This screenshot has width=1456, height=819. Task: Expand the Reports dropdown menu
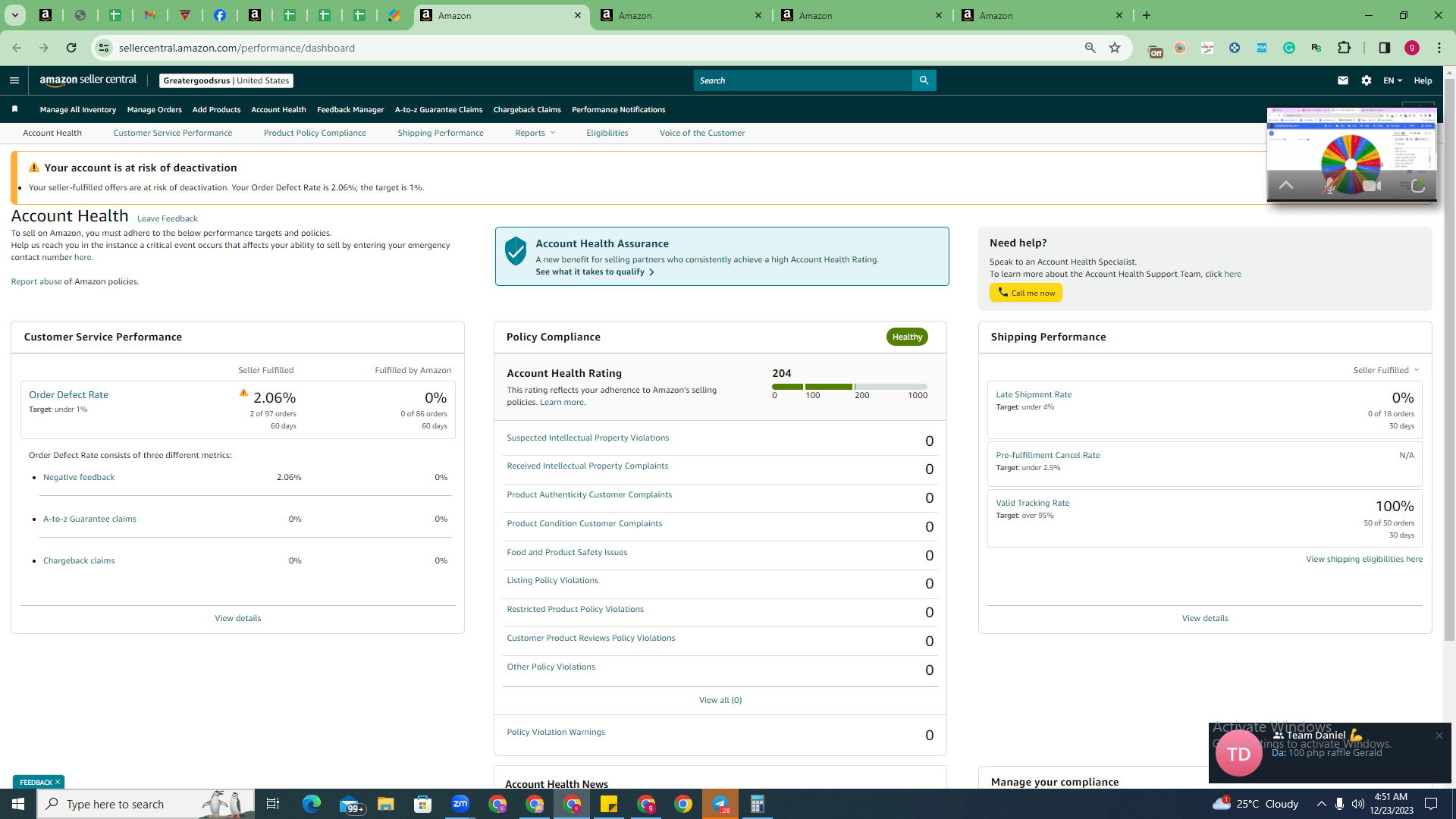[x=535, y=133]
